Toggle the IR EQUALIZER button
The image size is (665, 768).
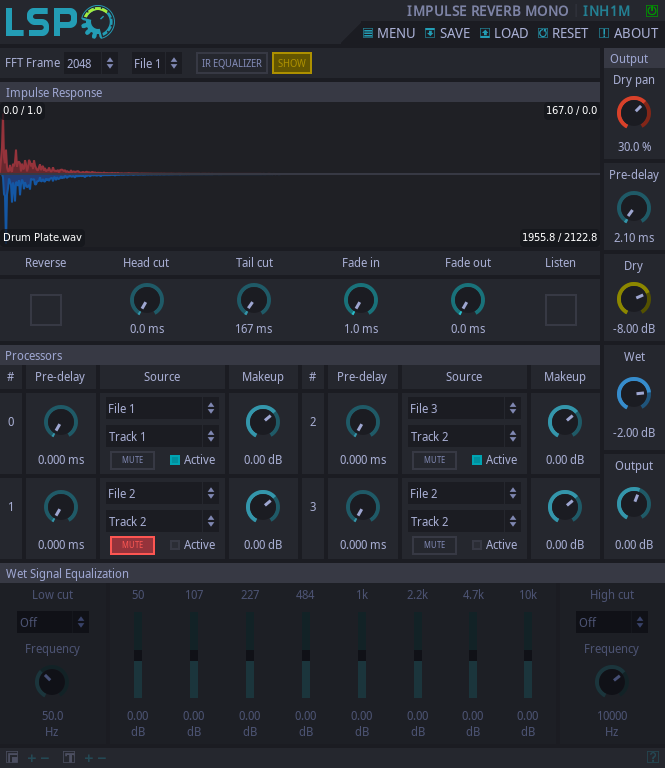pyautogui.click(x=232, y=63)
